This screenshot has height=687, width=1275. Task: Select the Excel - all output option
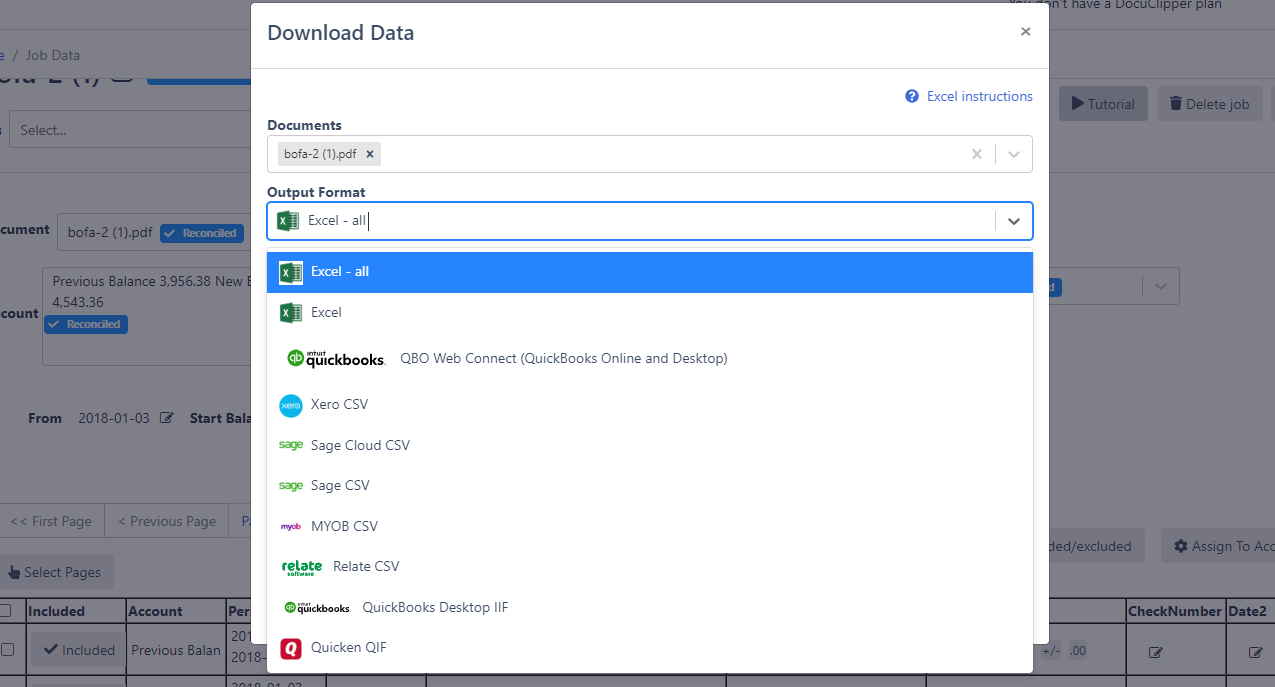click(x=650, y=272)
